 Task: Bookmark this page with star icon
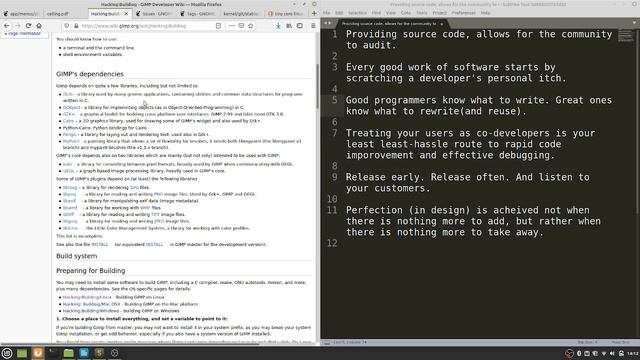[x=251, y=26]
